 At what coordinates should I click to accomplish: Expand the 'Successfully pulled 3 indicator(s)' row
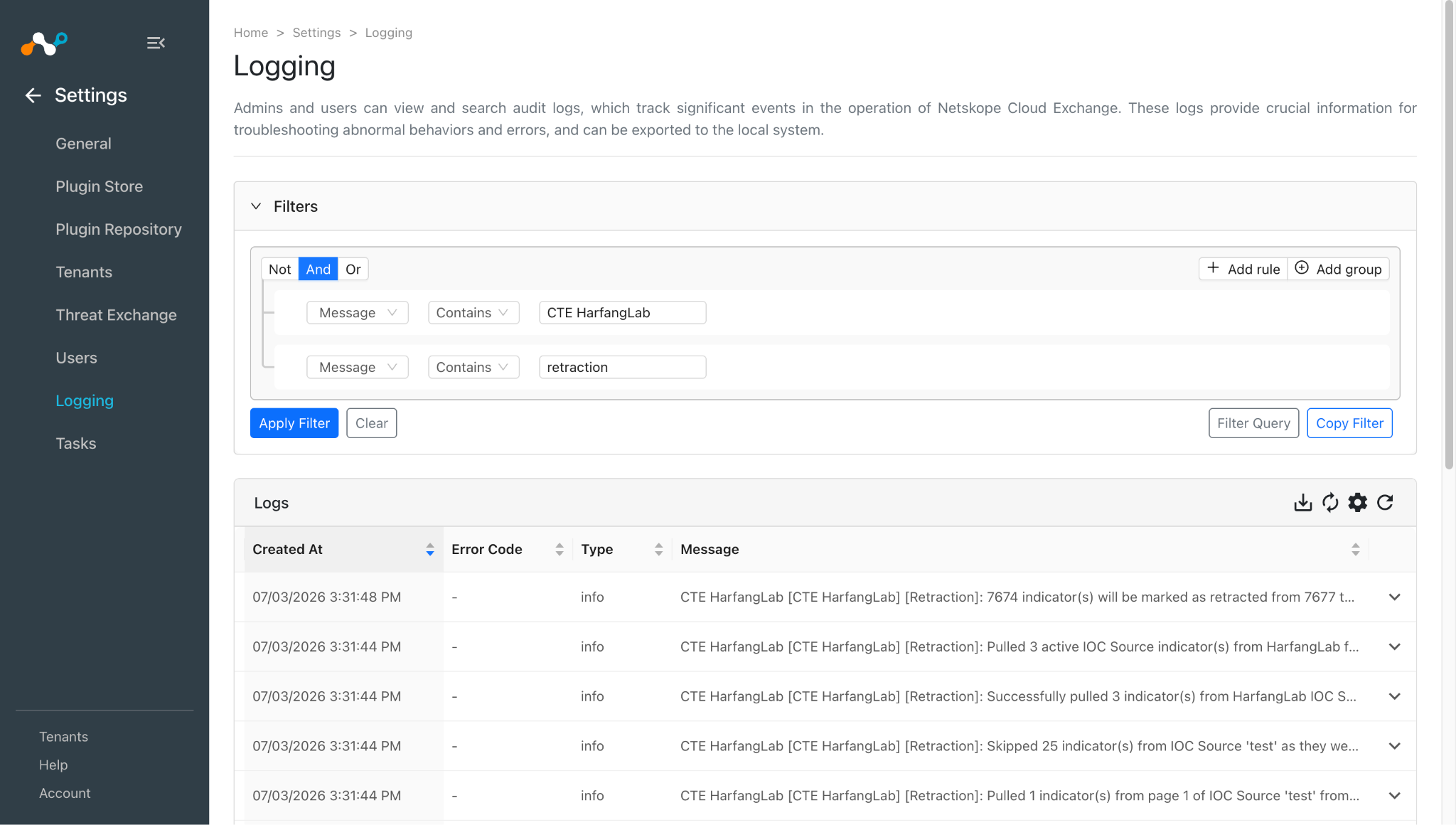[x=1395, y=697]
